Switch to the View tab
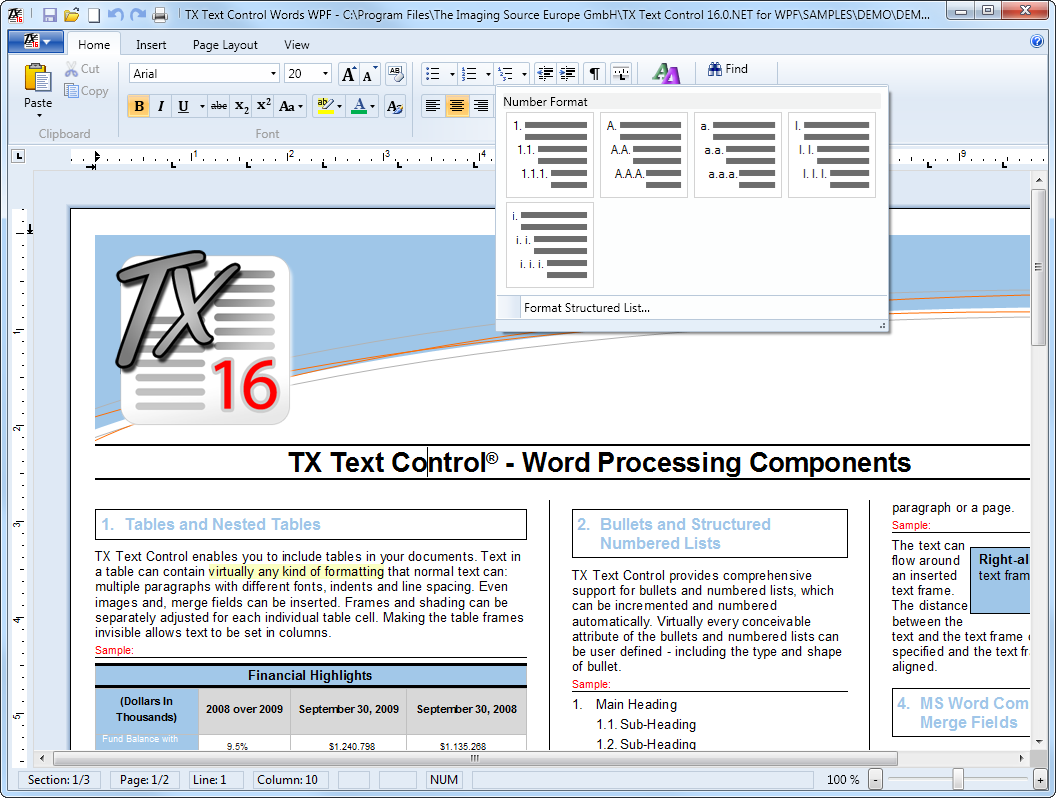Viewport: 1056px width, 798px height. click(296, 44)
